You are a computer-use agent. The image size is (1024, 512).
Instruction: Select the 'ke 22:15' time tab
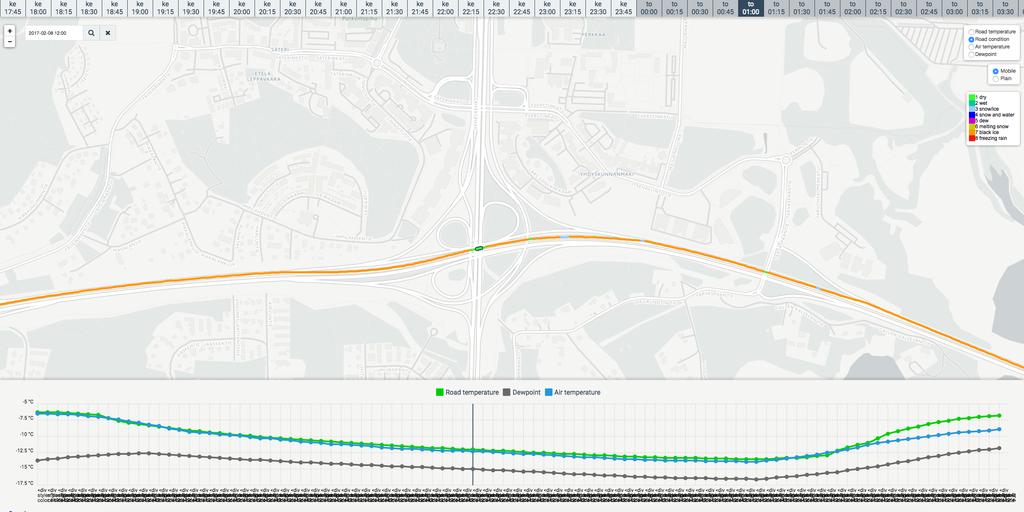pyautogui.click(x=471, y=8)
